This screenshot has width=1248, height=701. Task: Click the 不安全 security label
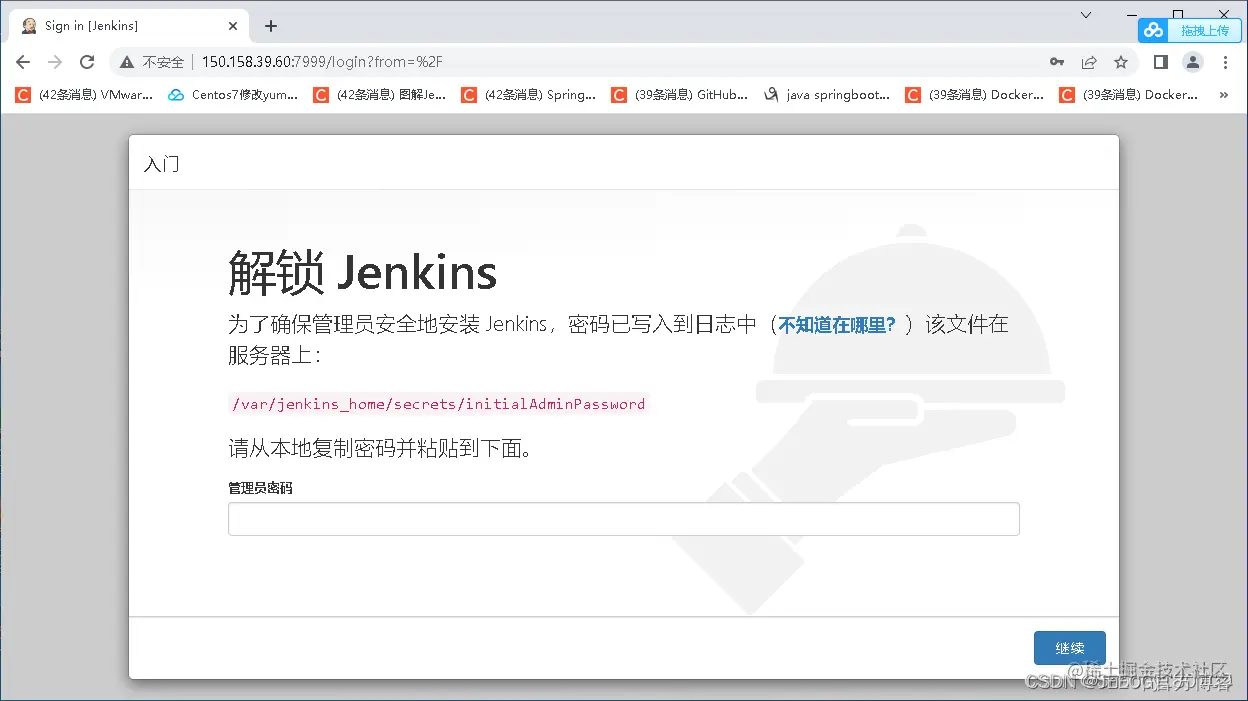point(163,62)
